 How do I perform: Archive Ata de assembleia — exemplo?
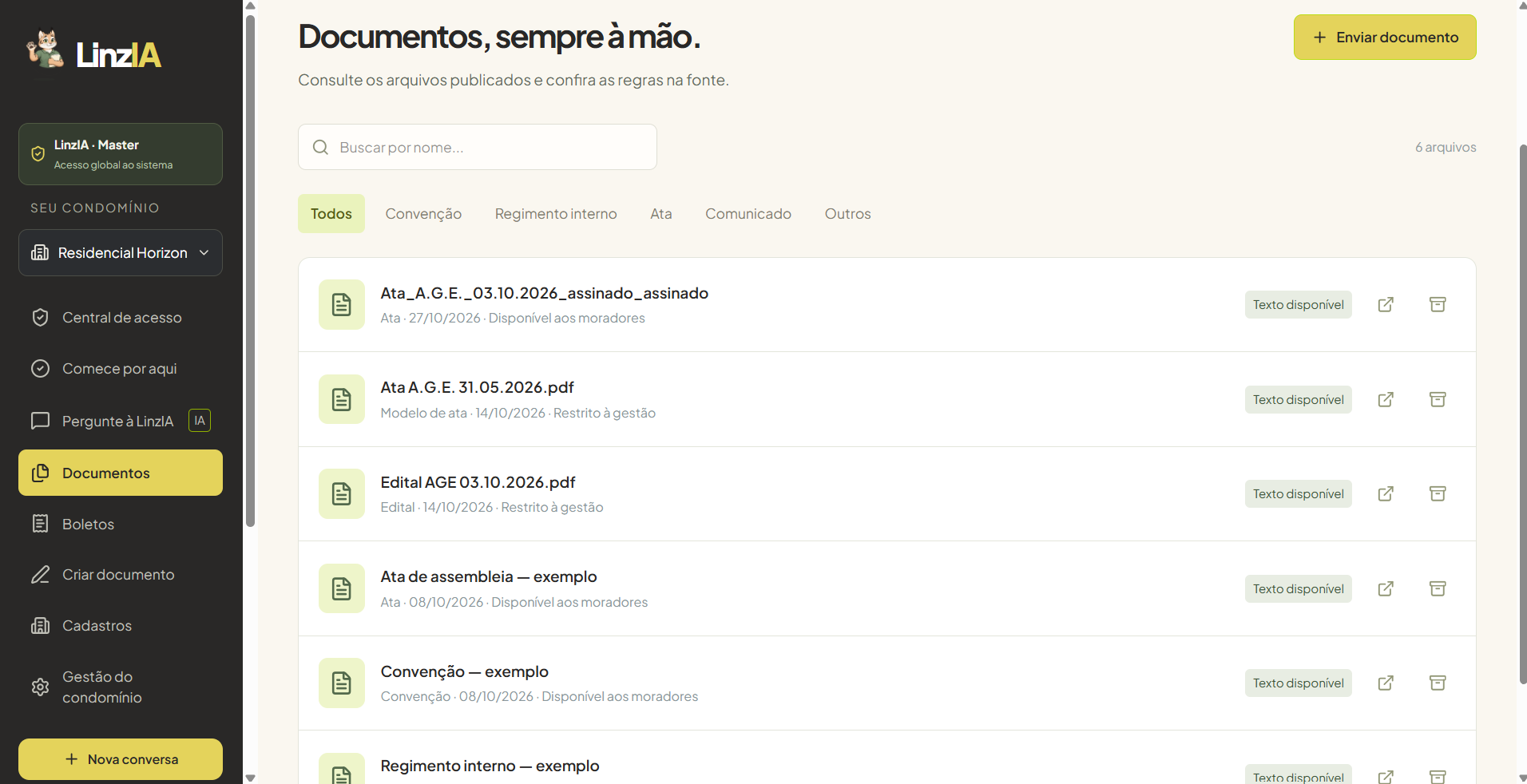coord(1438,588)
